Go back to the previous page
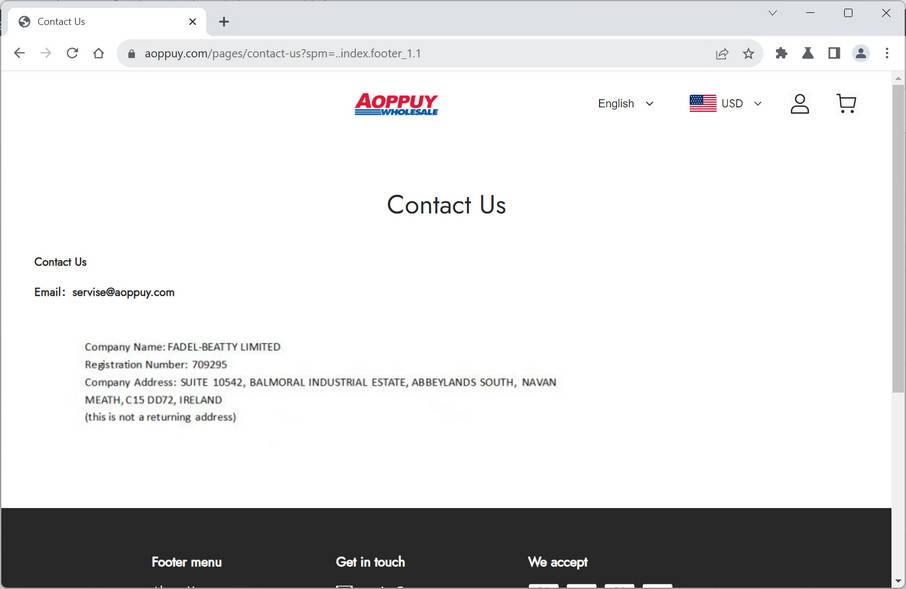 19,53
